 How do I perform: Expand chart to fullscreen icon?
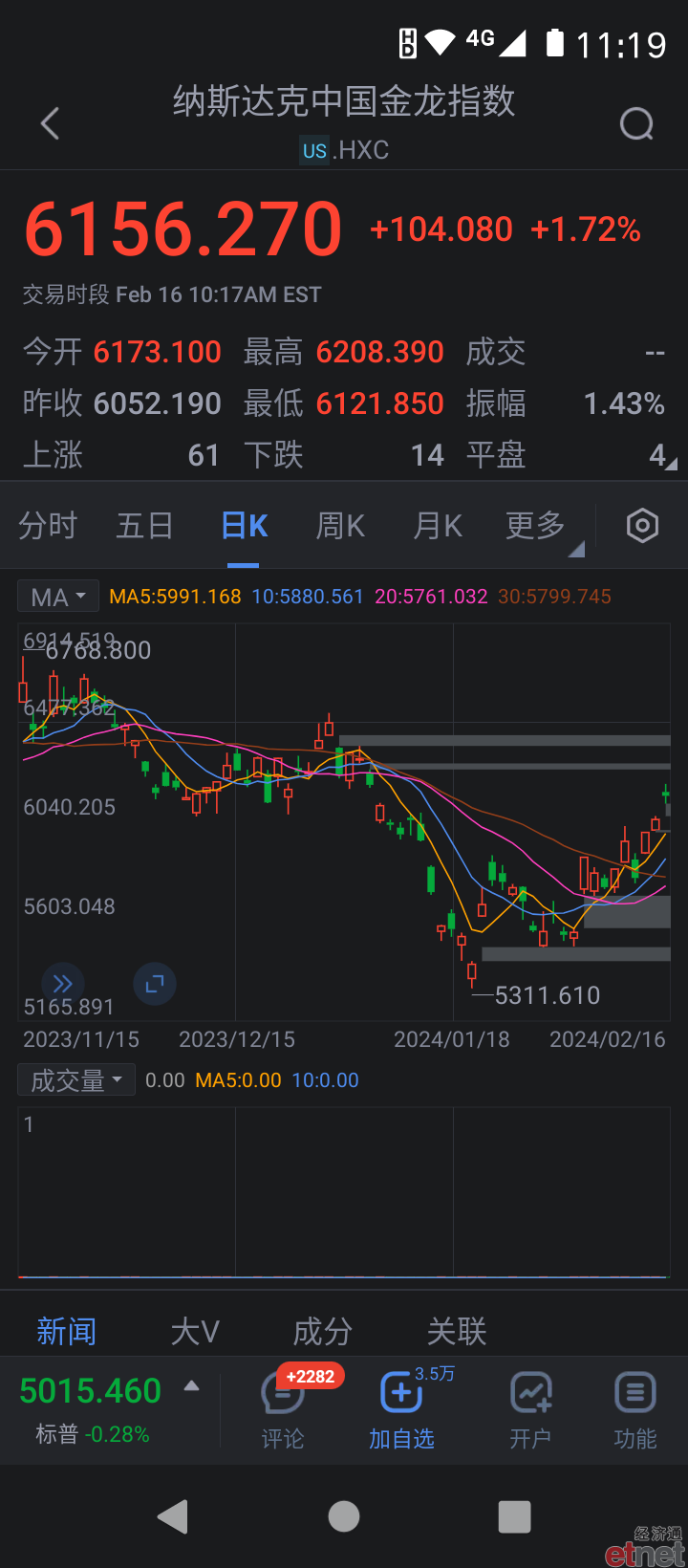155,984
